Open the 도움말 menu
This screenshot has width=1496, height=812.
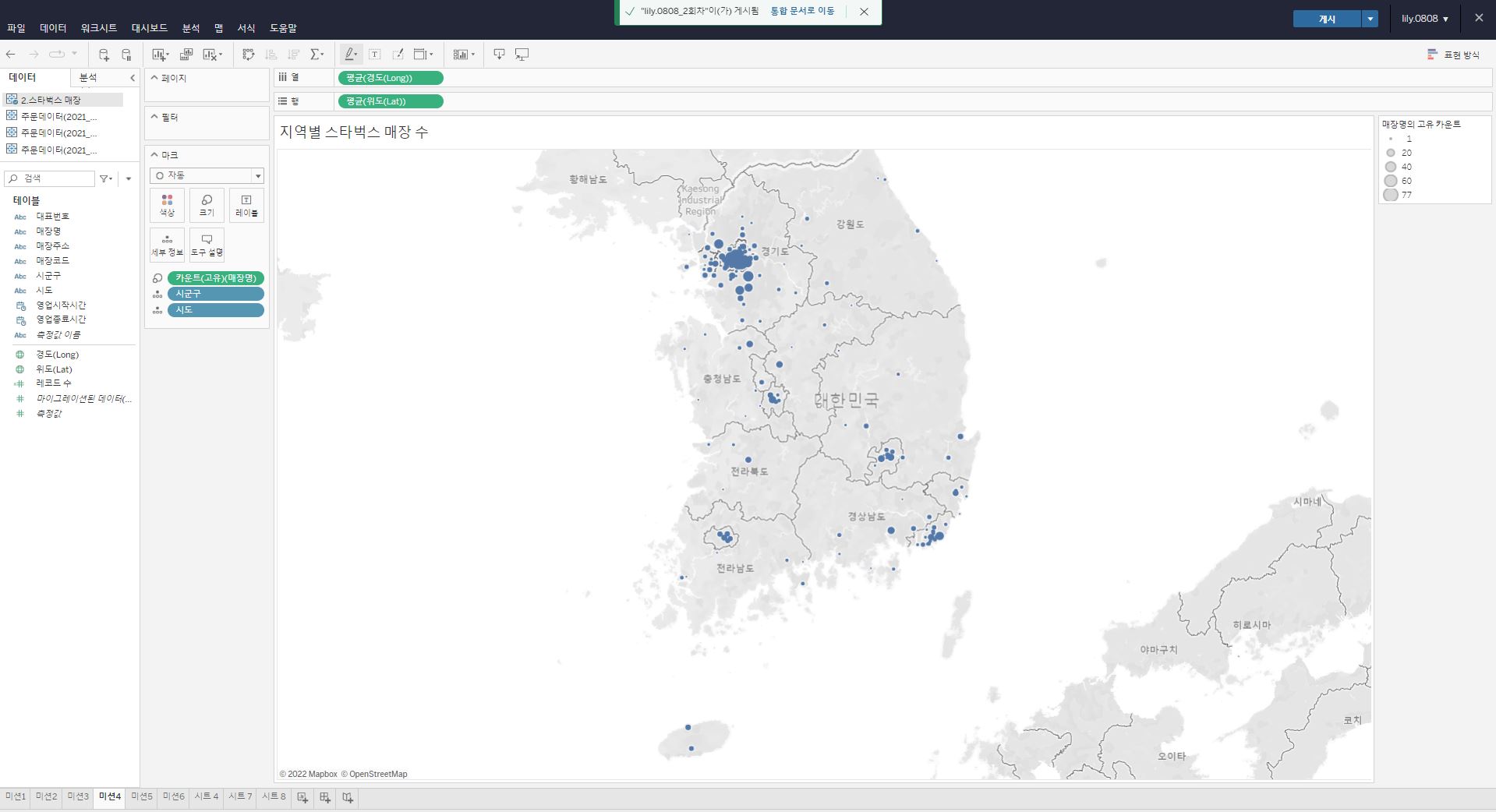pos(284,28)
